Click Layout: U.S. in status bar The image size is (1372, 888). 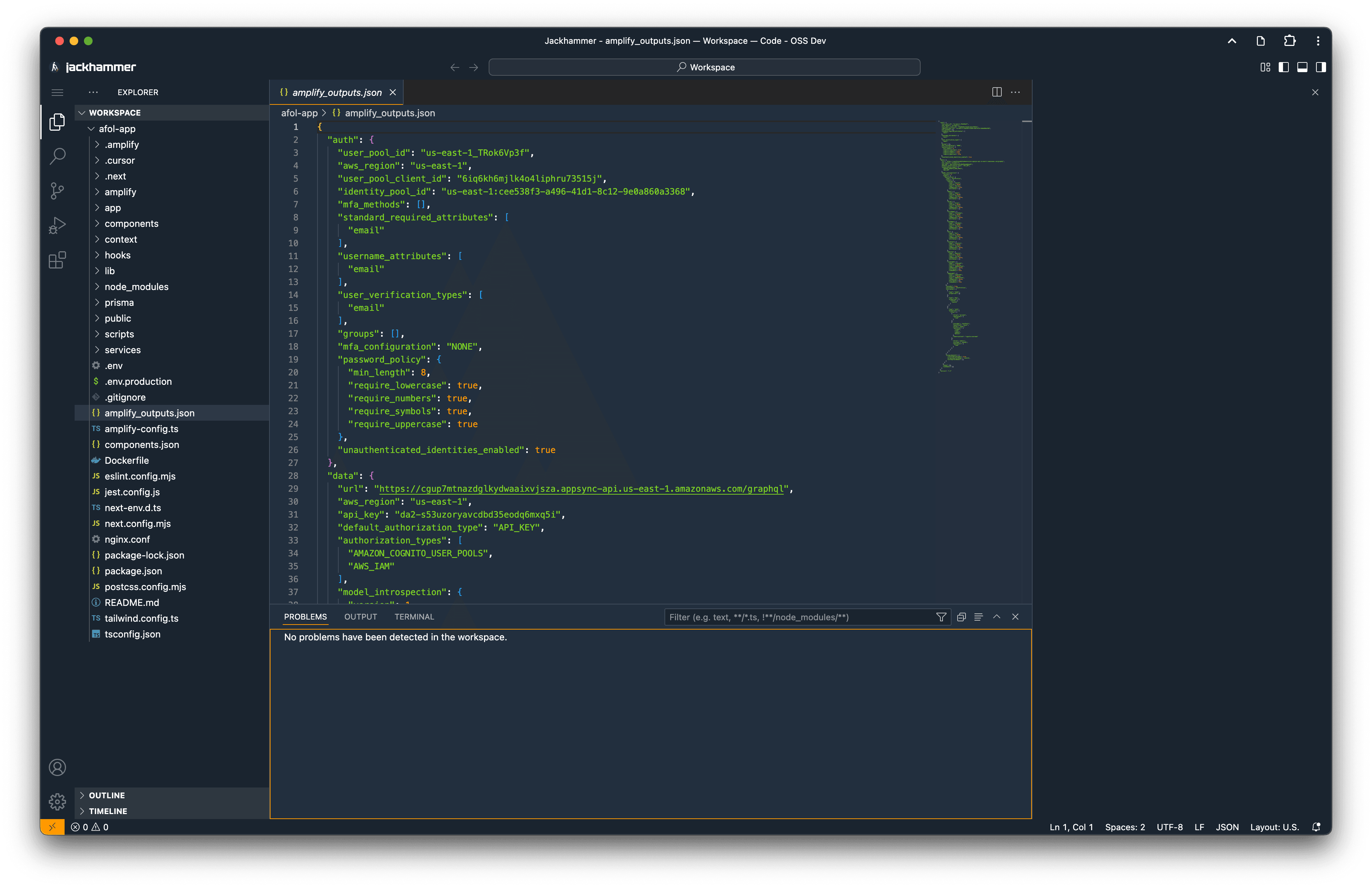1274,827
